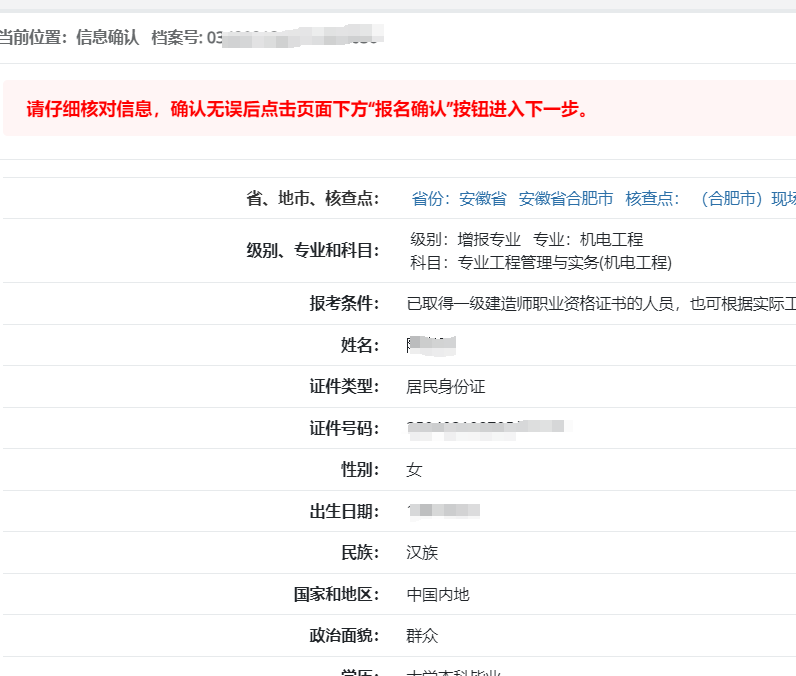Click the 证件号码 row label
This screenshot has height=676, width=796.
[344, 429]
